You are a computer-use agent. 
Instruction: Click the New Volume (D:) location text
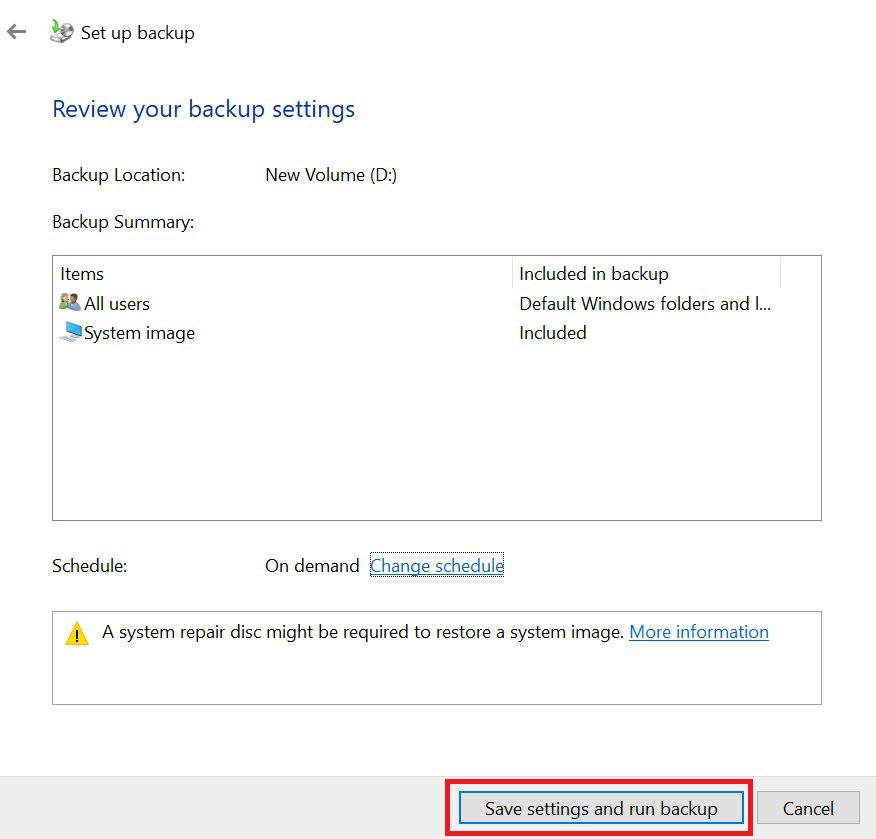click(331, 175)
